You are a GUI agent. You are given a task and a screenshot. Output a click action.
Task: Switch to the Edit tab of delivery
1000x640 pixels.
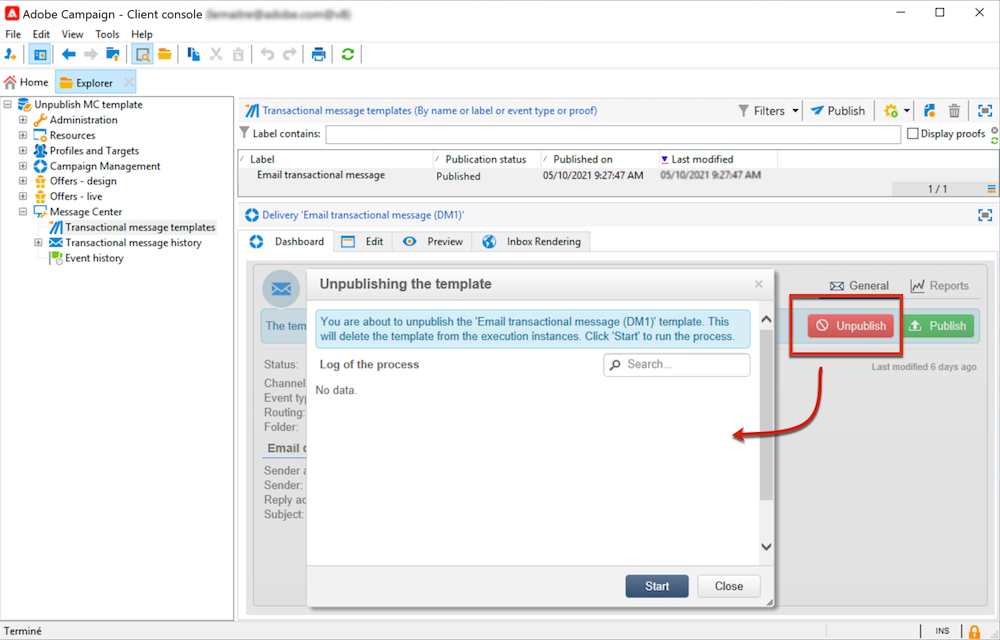[364, 242]
